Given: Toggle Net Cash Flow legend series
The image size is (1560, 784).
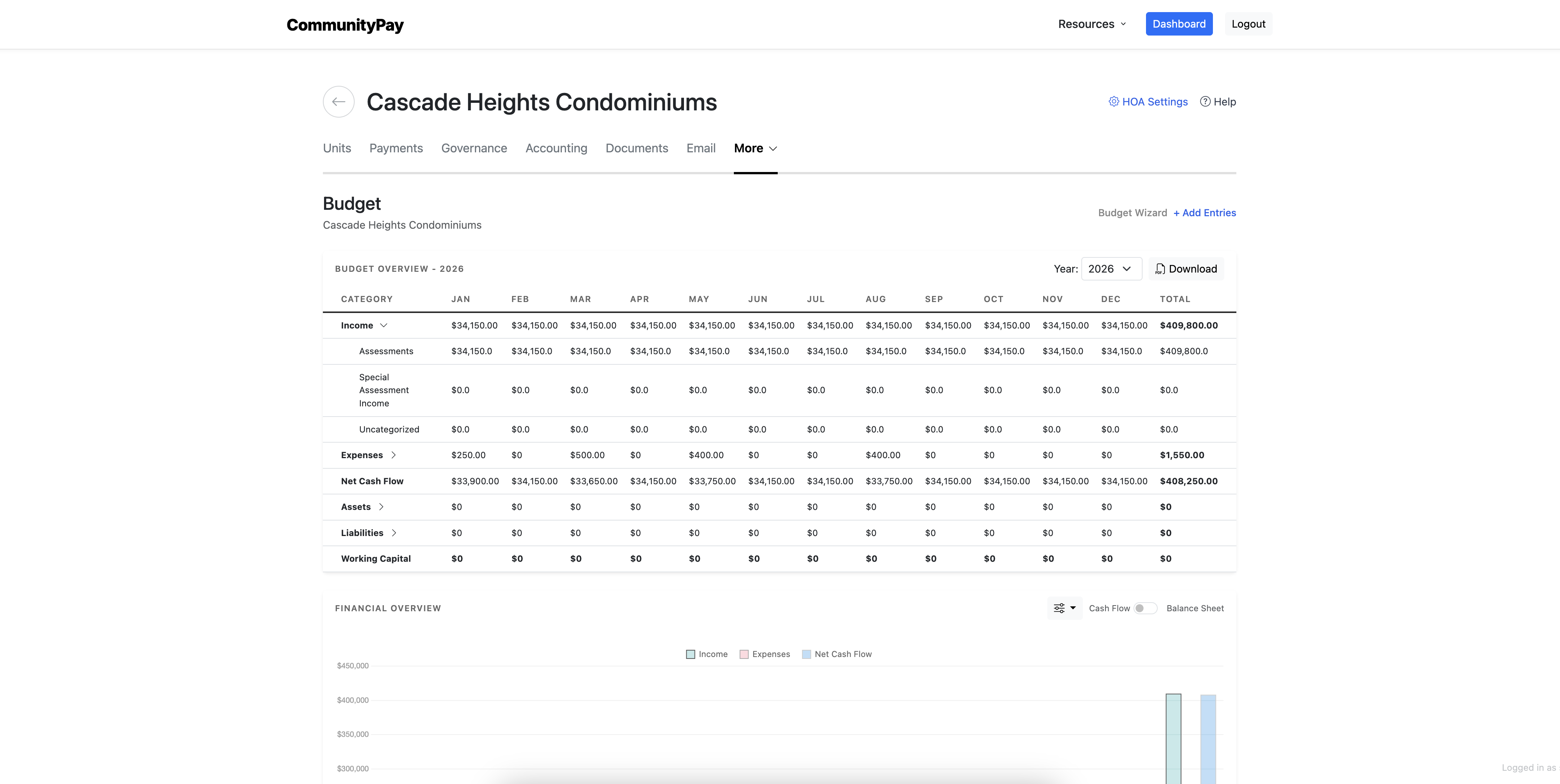Looking at the screenshot, I should pyautogui.click(x=836, y=654).
